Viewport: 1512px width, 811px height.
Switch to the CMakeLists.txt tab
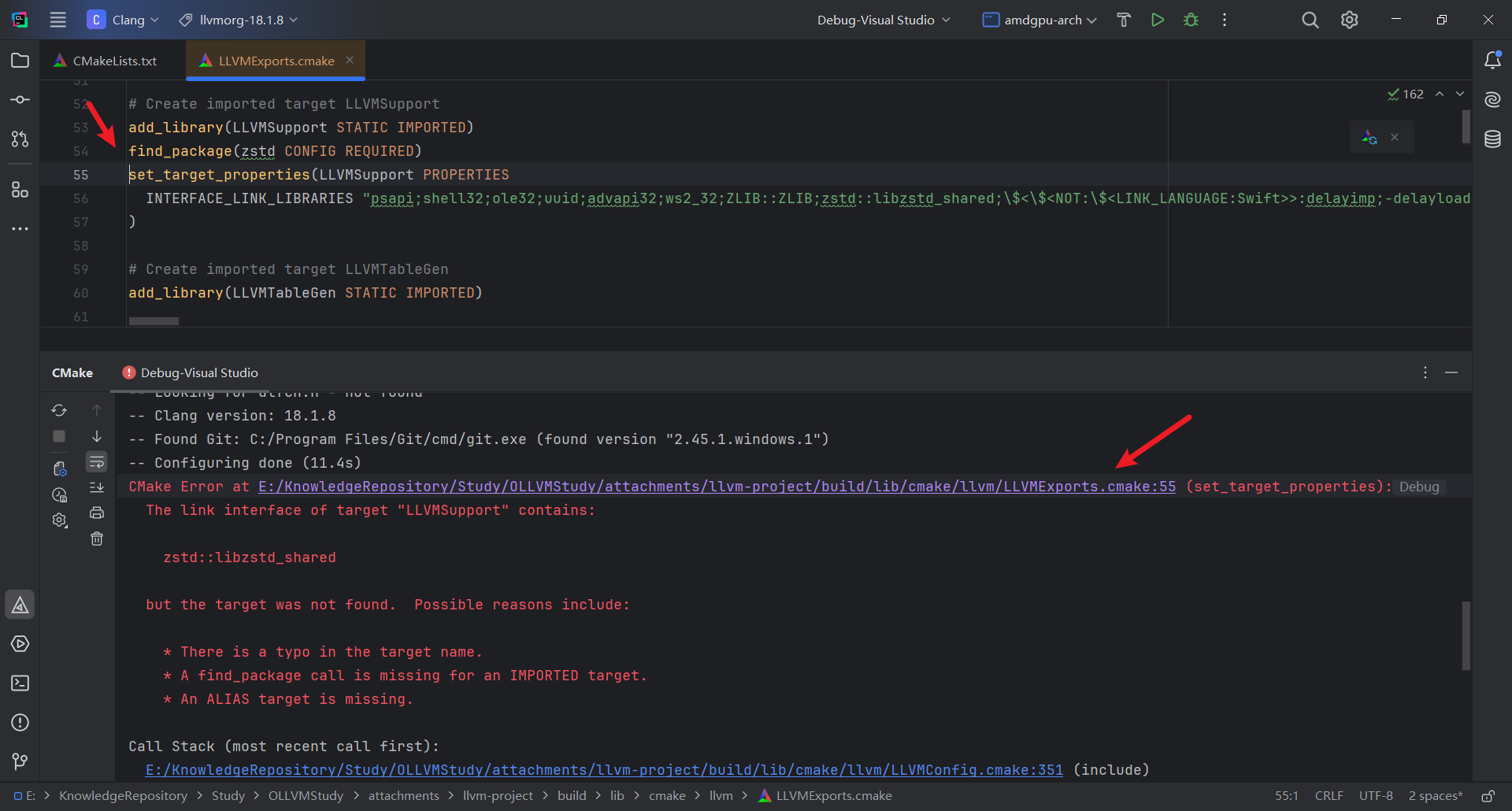[106, 61]
